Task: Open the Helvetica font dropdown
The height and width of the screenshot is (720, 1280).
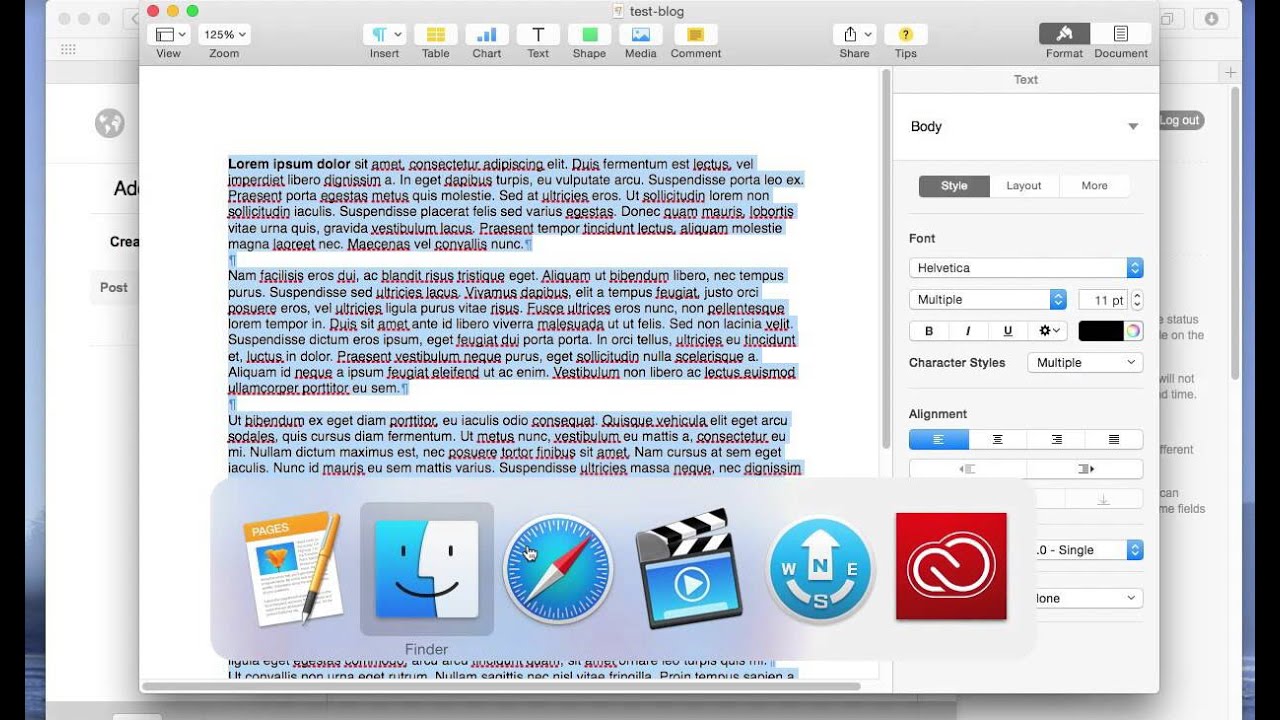Action: point(1026,268)
